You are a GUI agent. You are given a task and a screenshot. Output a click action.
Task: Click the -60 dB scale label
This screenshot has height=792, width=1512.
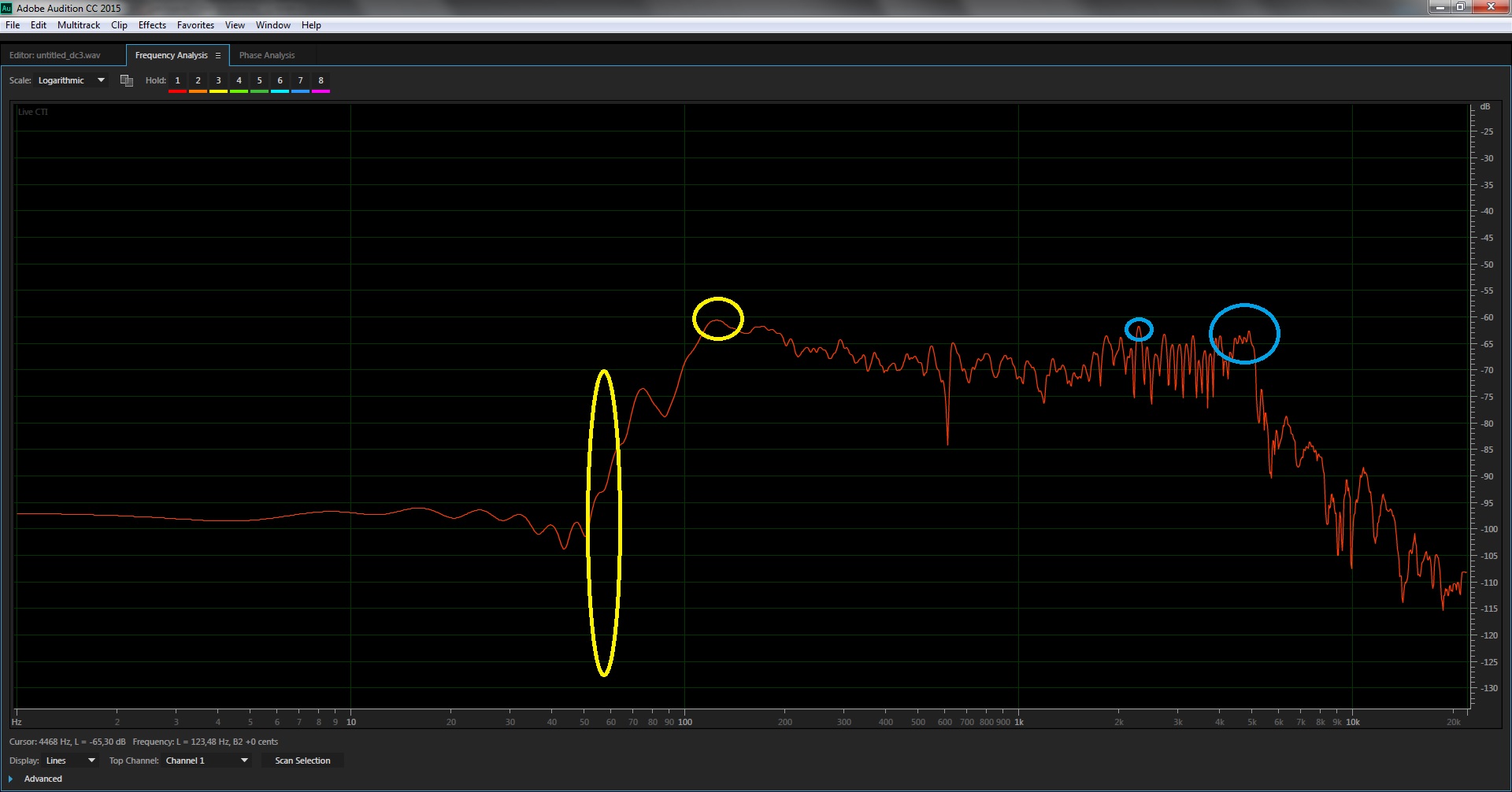click(x=1487, y=317)
